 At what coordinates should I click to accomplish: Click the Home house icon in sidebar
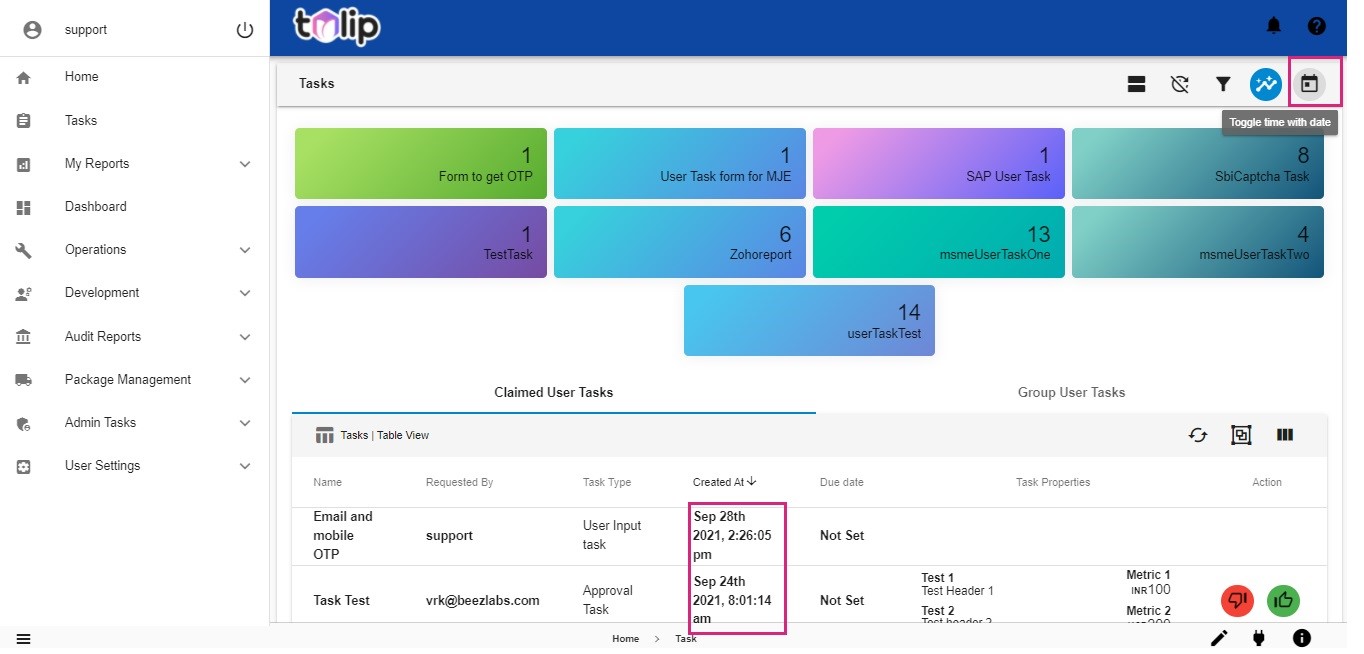click(x=24, y=77)
